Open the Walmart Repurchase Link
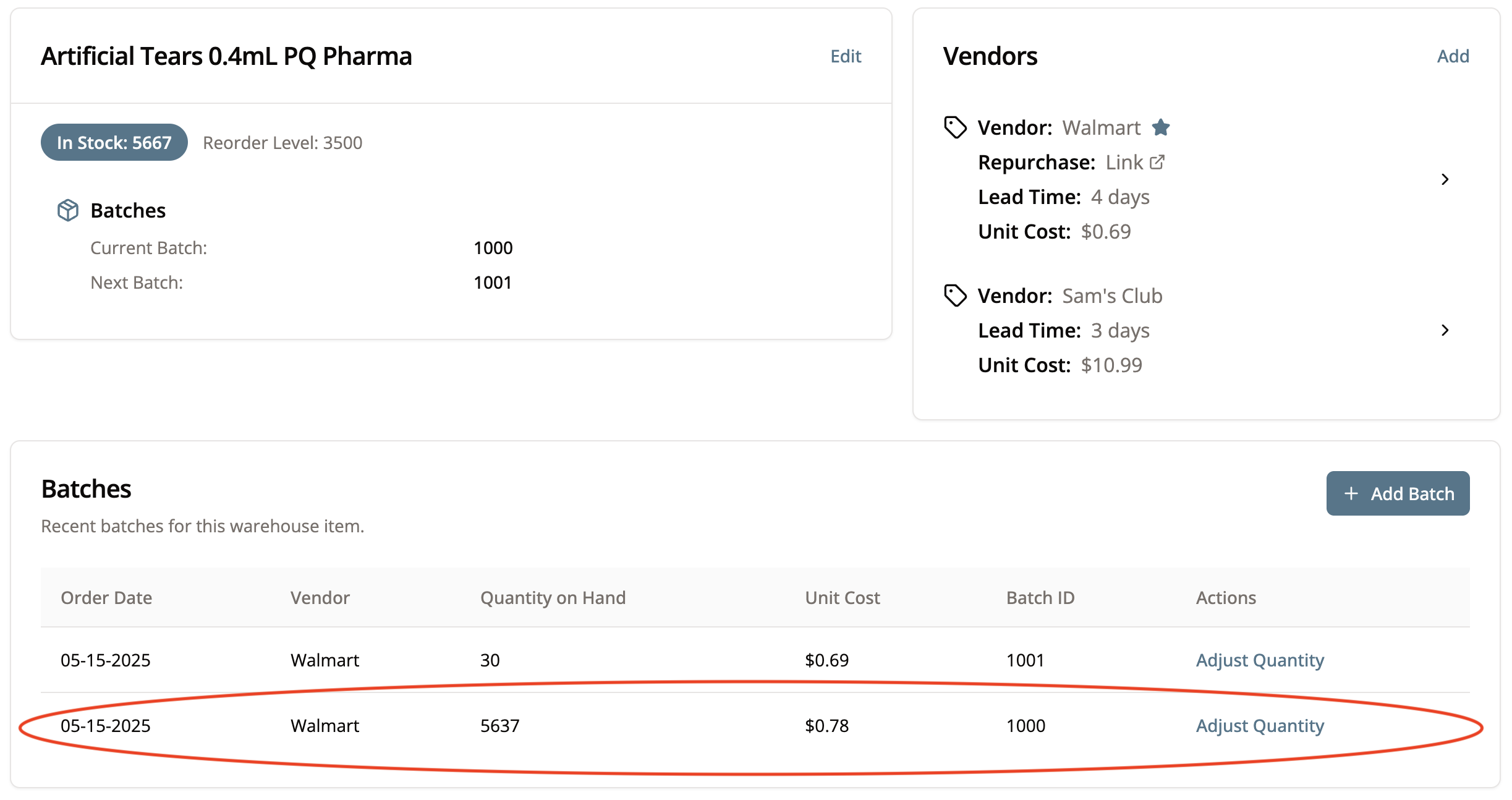This screenshot has width=1512, height=800. (x=1124, y=162)
